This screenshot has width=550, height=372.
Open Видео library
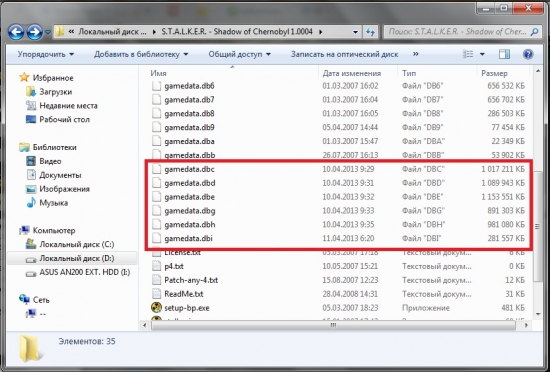coord(44,161)
